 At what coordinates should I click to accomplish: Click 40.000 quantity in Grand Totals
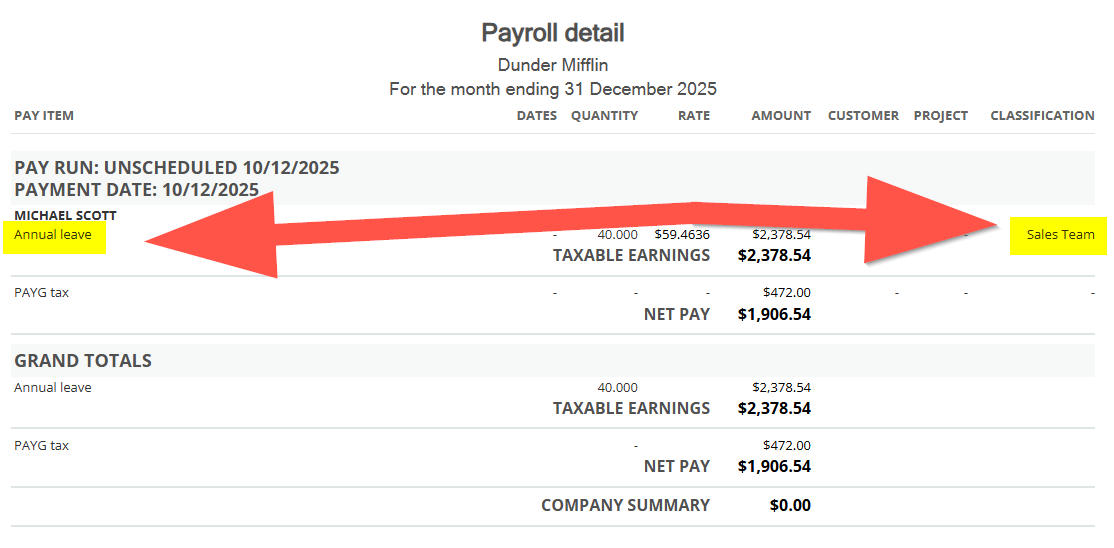pos(618,388)
